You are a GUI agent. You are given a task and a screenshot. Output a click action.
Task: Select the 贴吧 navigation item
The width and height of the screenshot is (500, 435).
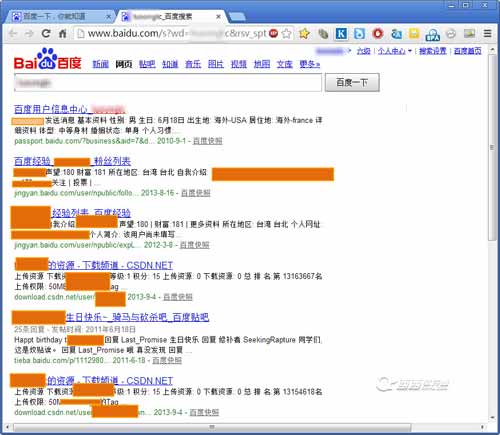click(147, 64)
